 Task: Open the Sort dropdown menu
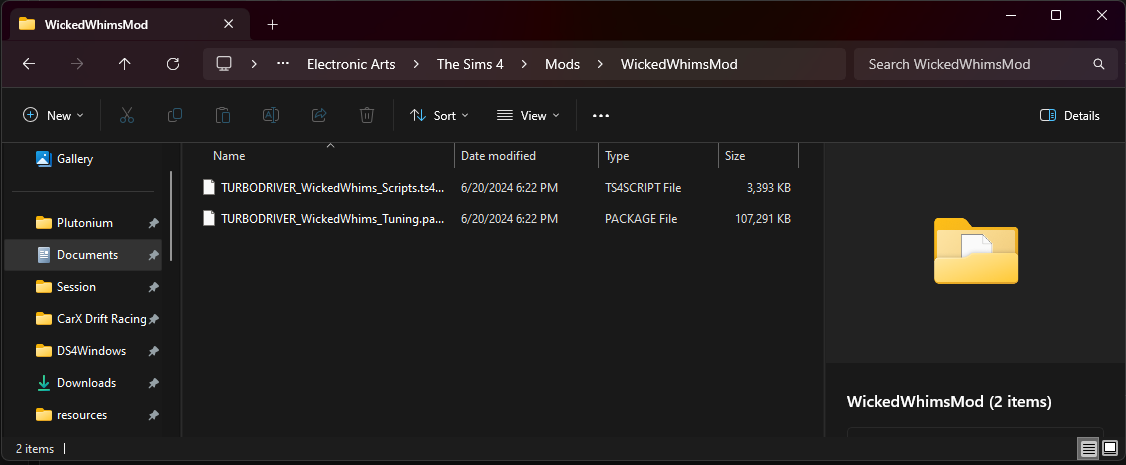point(439,116)
